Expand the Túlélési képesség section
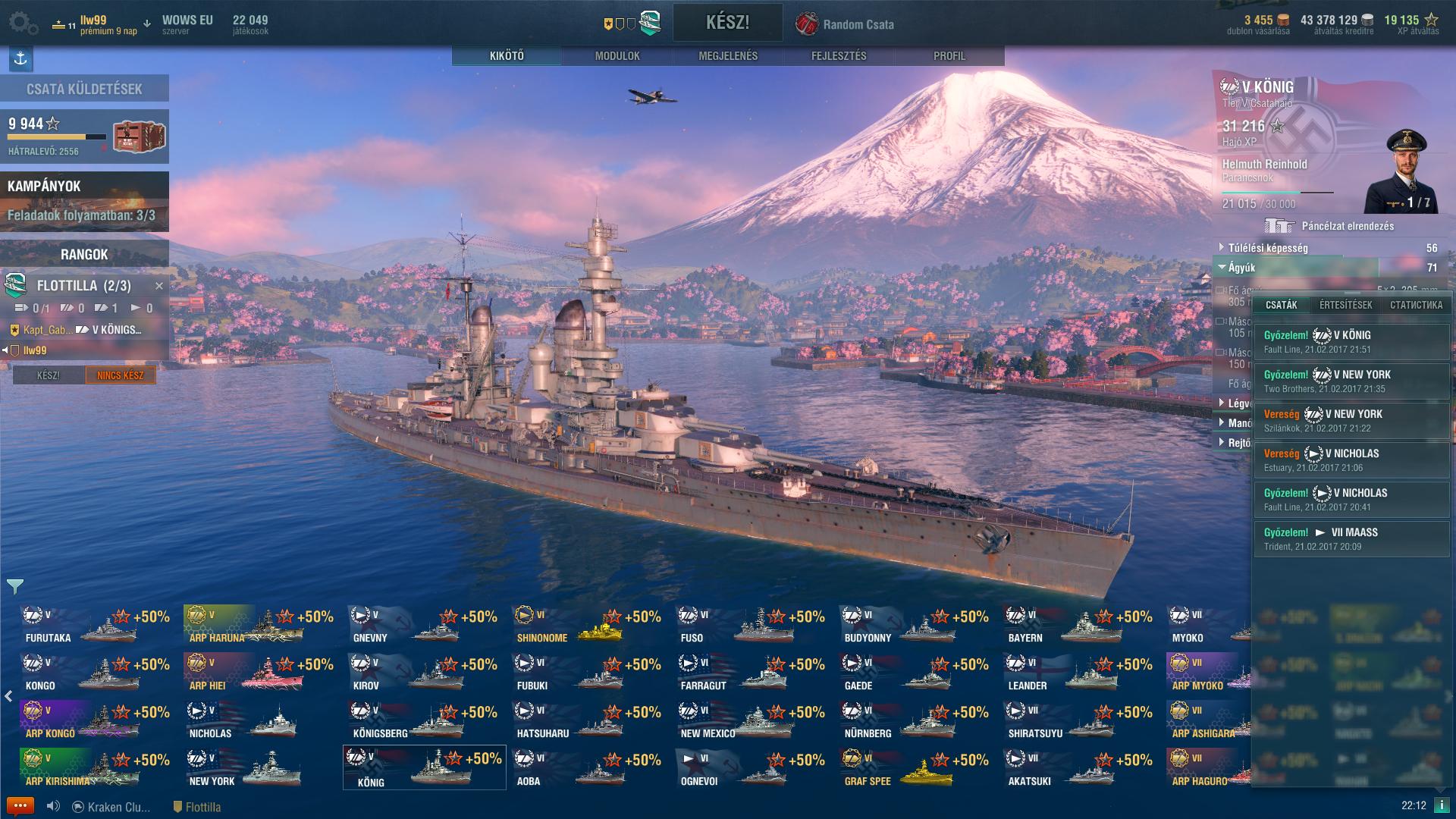The image size is (1456, 819). click(x=1329, y=248)
